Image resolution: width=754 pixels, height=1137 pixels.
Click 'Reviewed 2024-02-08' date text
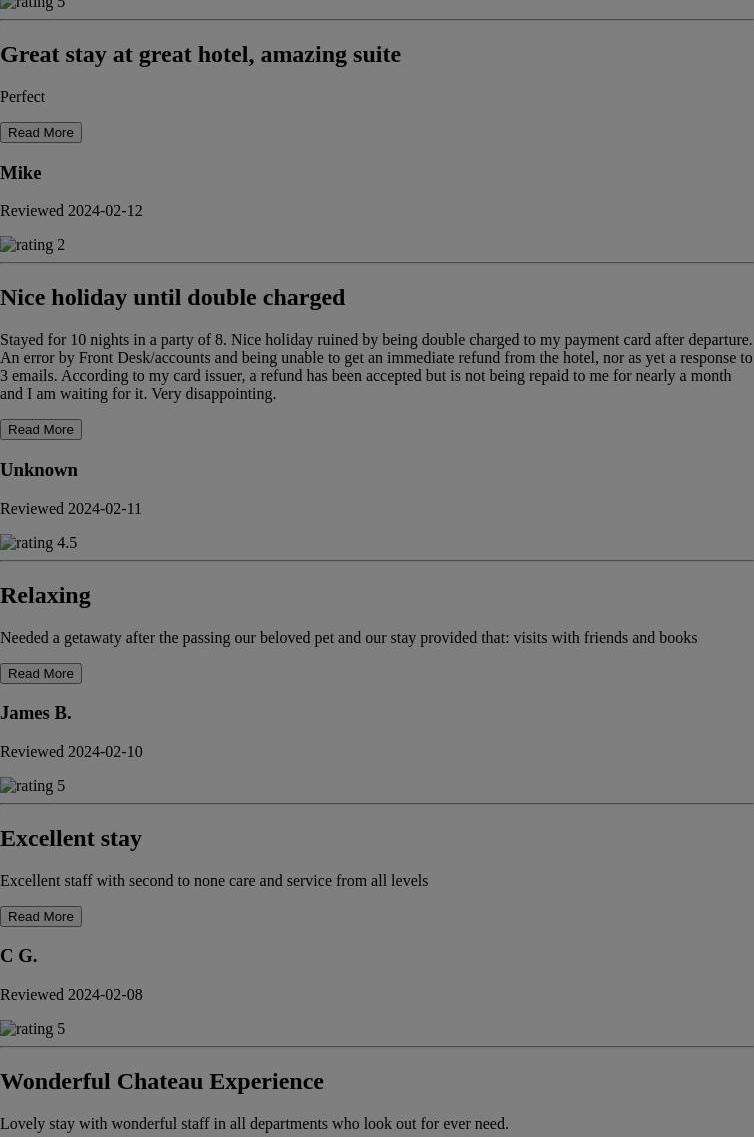click(x=71, y=995)
